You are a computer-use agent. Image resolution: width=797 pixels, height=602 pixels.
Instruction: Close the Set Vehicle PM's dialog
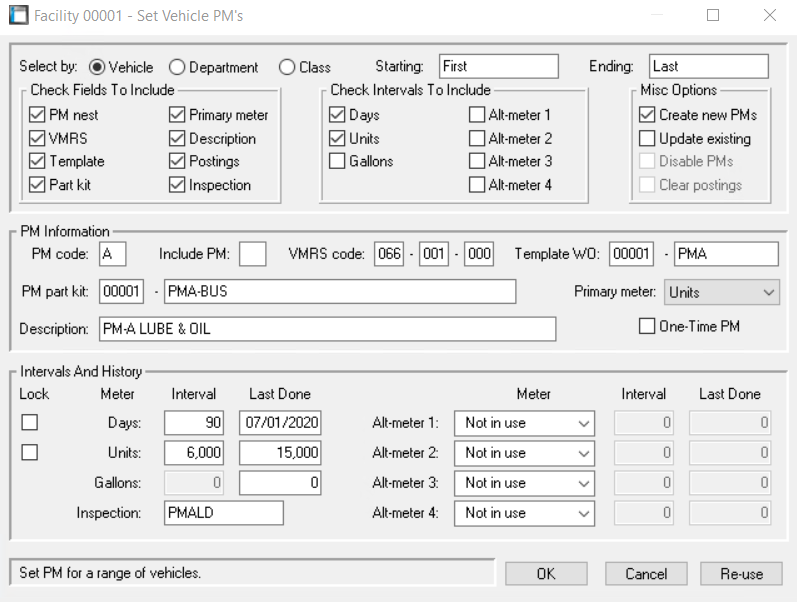click(x=769, y=16)
